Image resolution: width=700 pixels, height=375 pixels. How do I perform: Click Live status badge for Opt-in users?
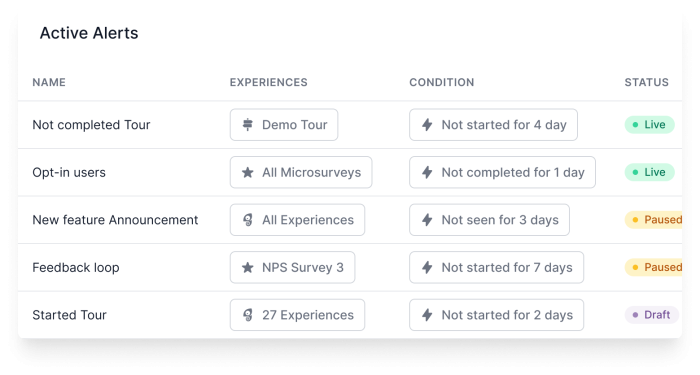(650, 172)
